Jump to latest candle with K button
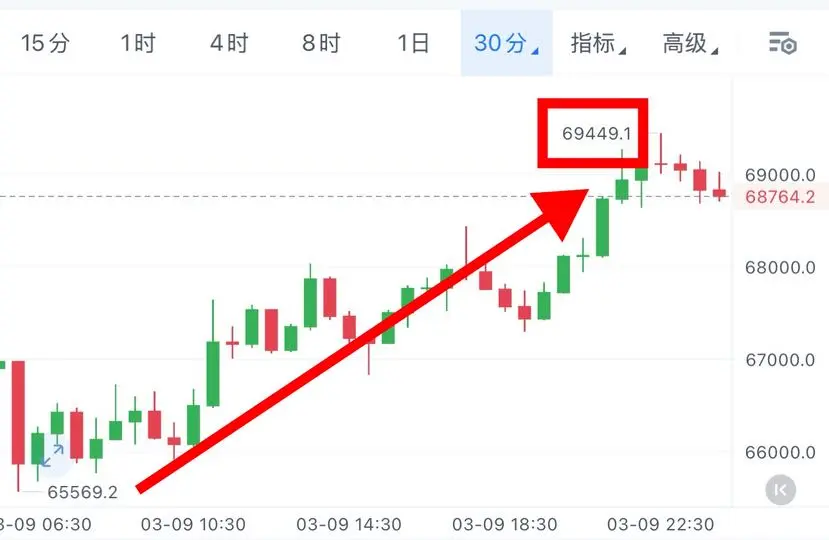This screenshot has width=829, height=540. pyautogui.click(x=780, y=490)
